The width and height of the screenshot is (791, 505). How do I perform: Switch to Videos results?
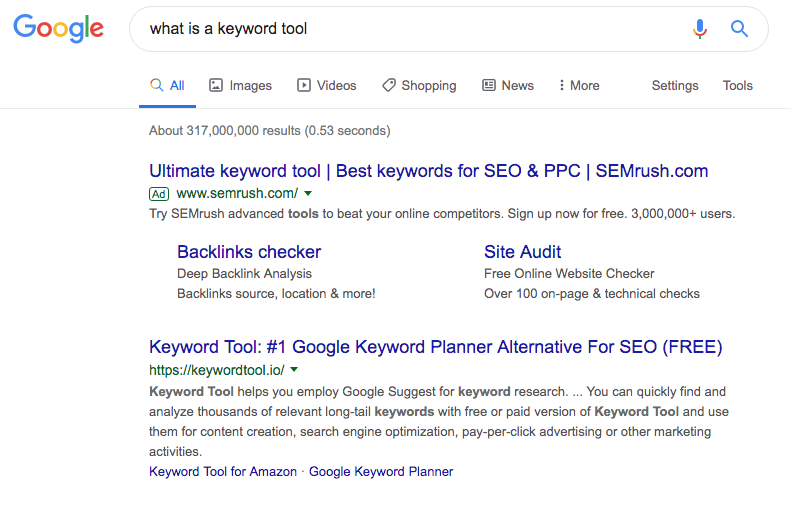point(327,85)
